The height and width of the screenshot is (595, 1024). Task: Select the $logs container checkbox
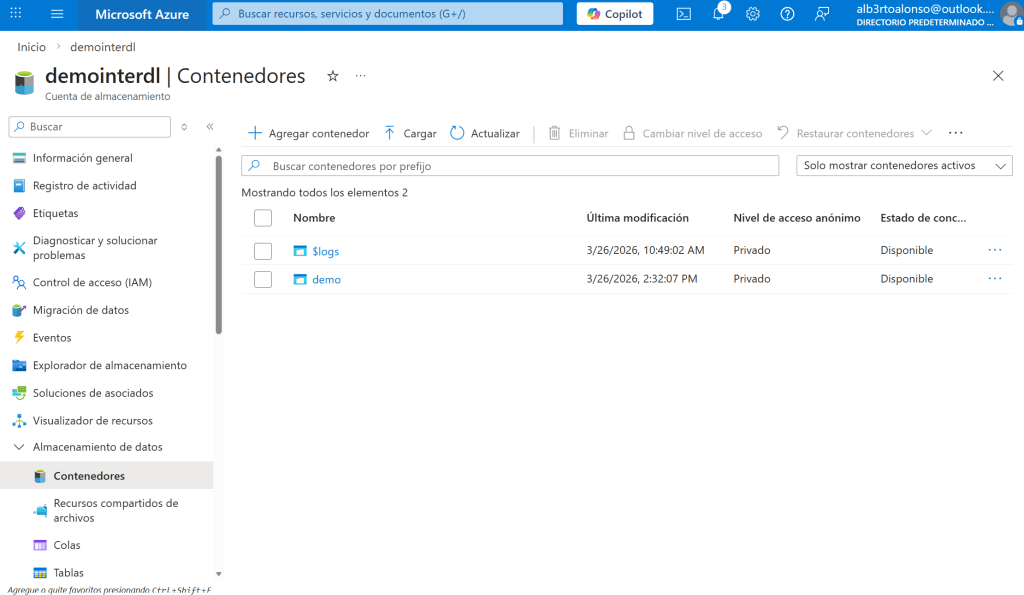pyautogui.click(x=263, y=251)
